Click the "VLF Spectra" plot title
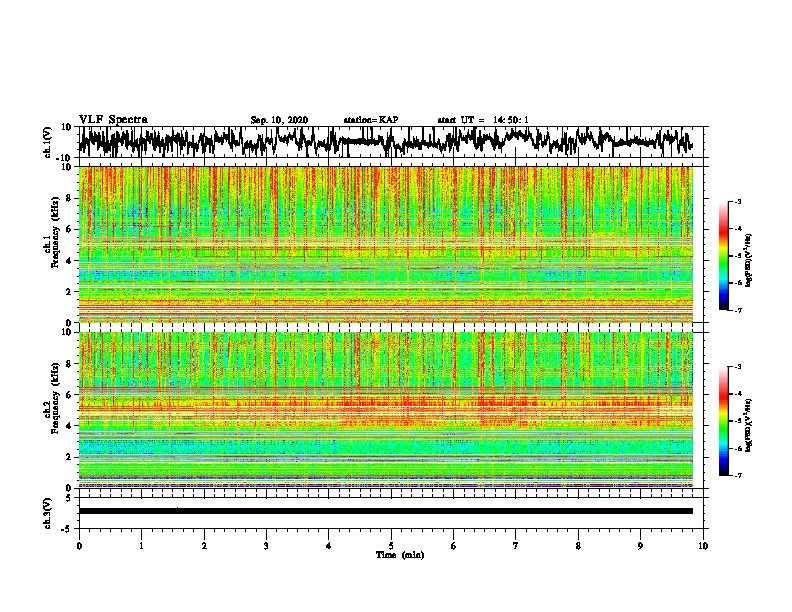 113,120
